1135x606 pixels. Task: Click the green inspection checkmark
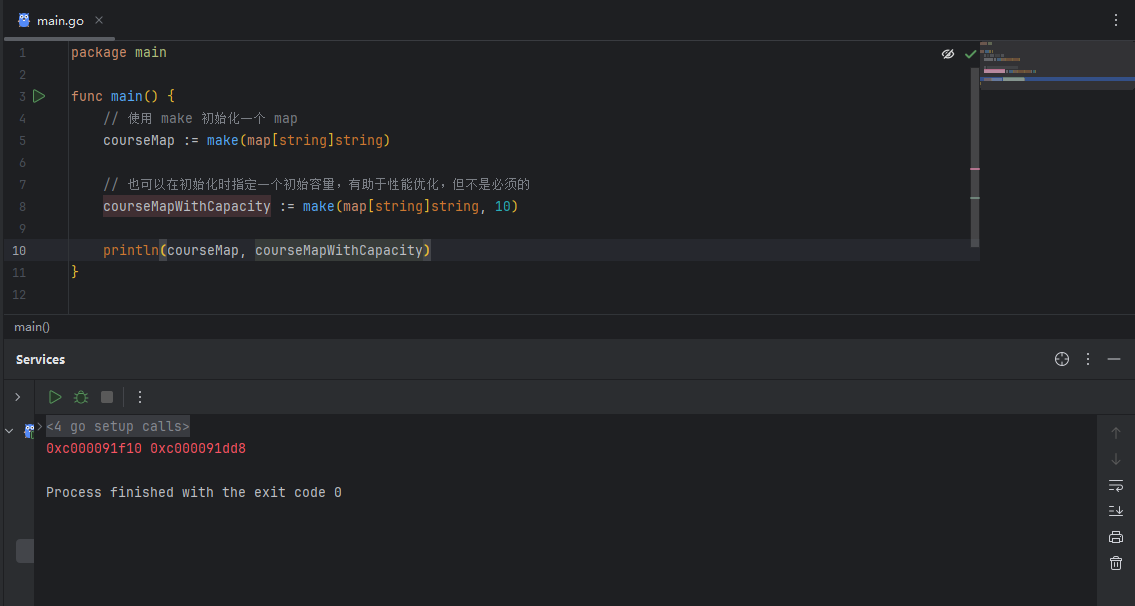point(969,54)
